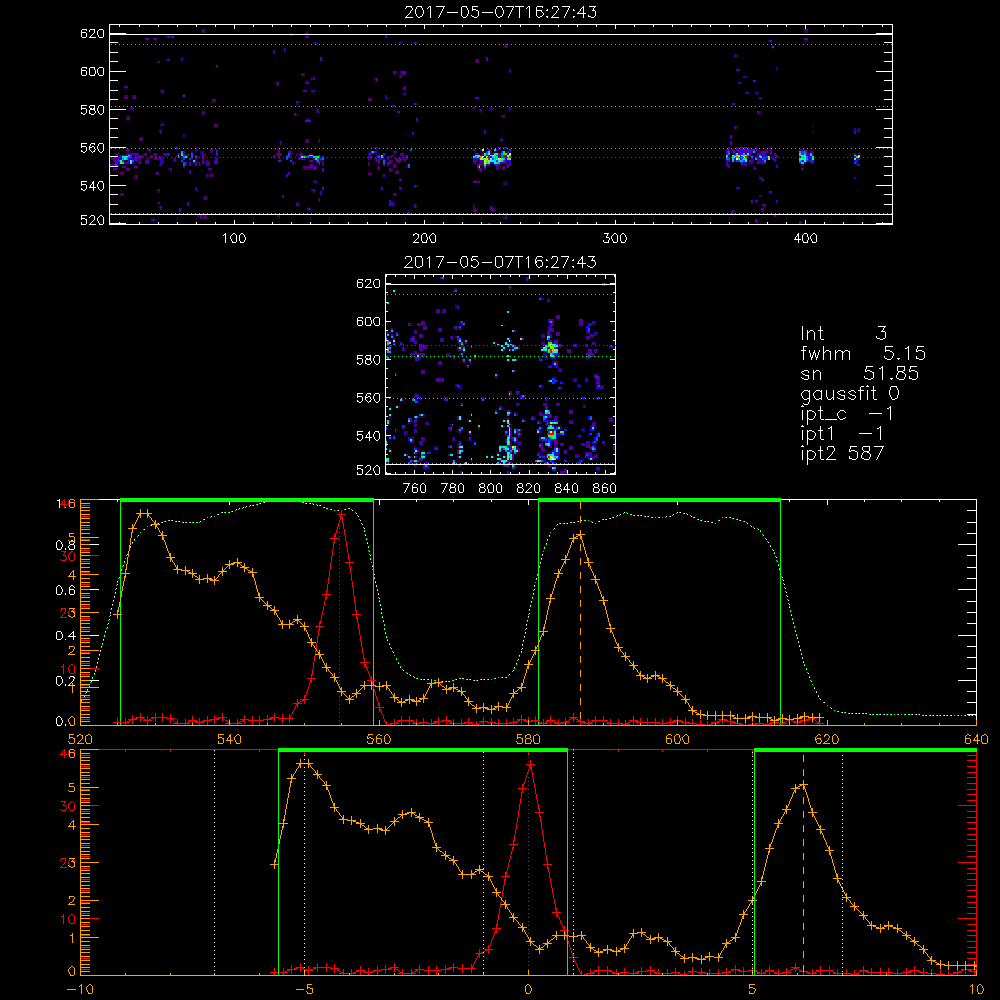
Task: Click the red curve peak in the upper profile plot
Action: tap(341, 513)
